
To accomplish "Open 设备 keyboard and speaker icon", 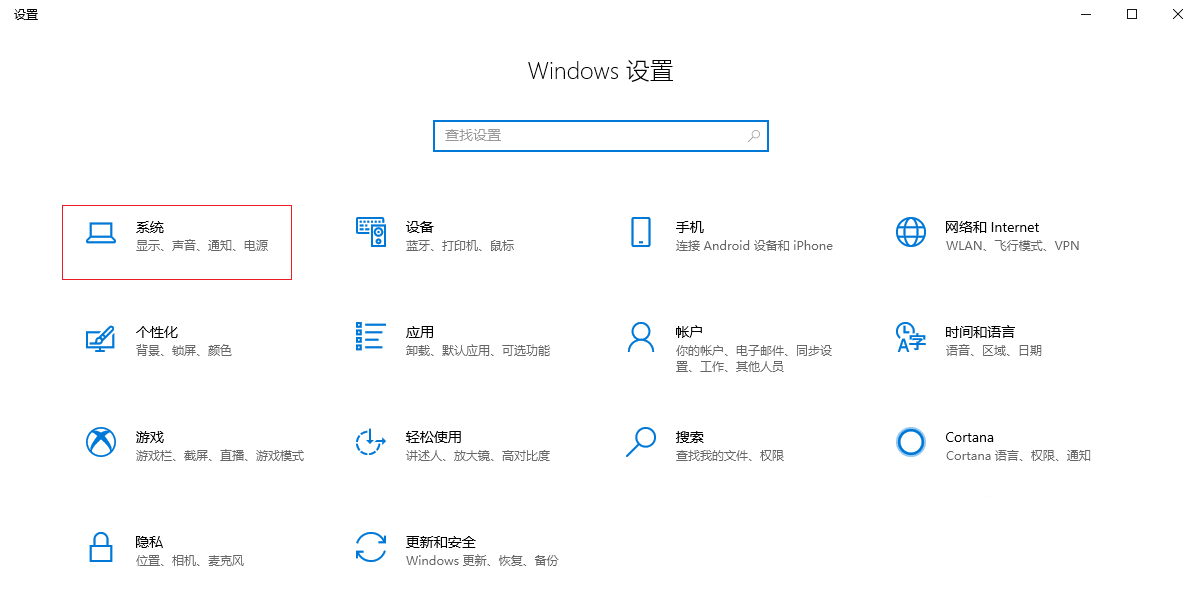I will tap(371, 232).
